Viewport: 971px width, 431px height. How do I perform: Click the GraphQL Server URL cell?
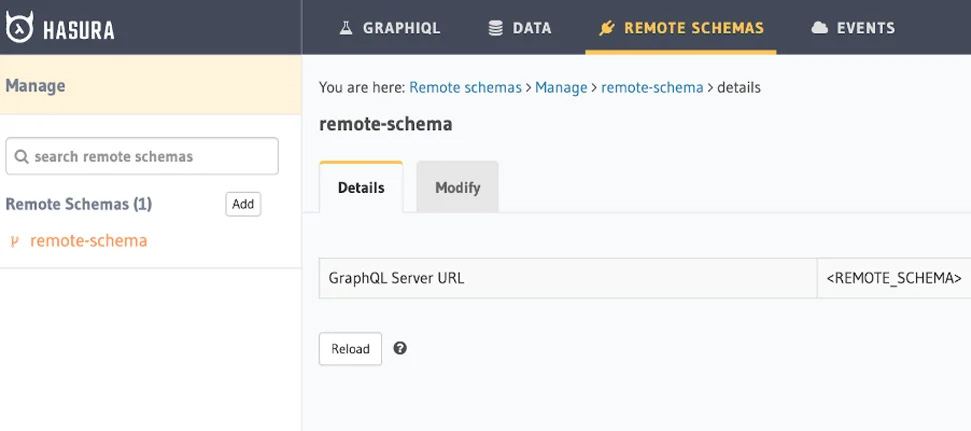coord(568,278)
